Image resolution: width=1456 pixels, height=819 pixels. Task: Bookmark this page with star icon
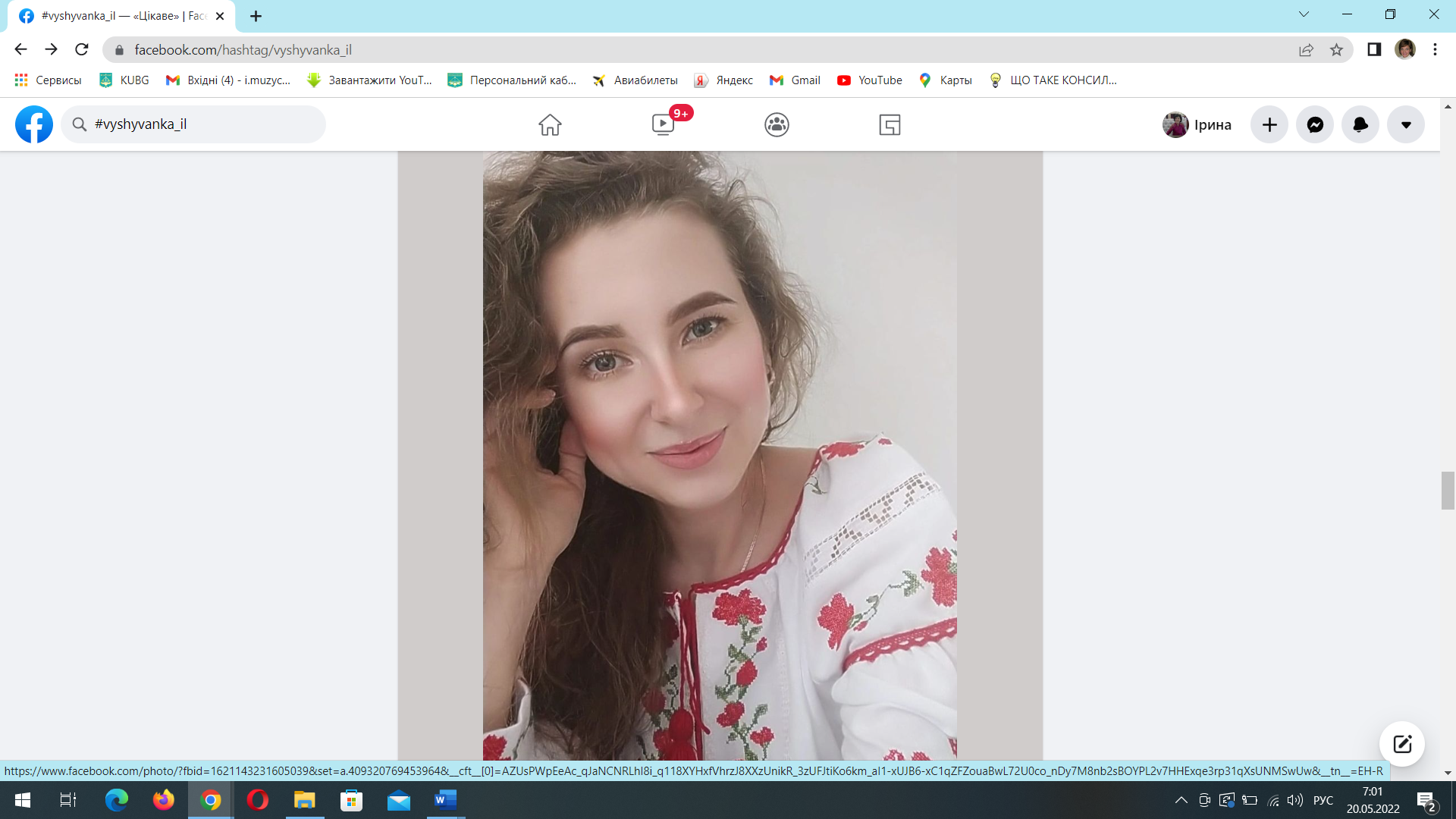coord(1336,50)
